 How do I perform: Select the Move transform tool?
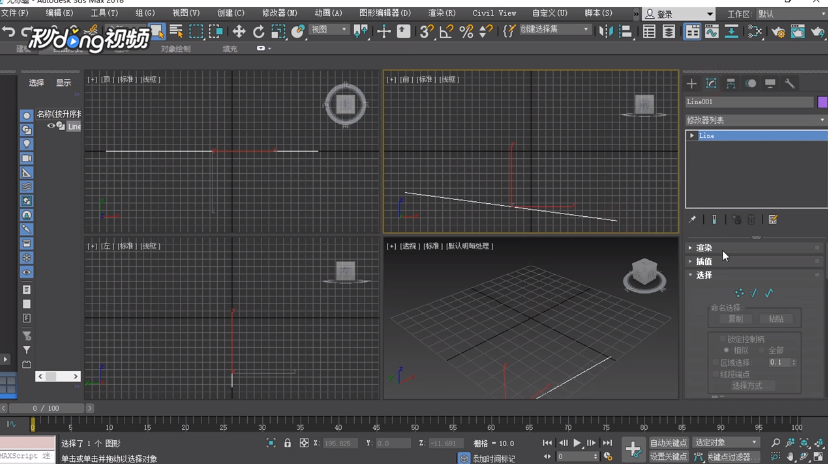pos(239,32)
